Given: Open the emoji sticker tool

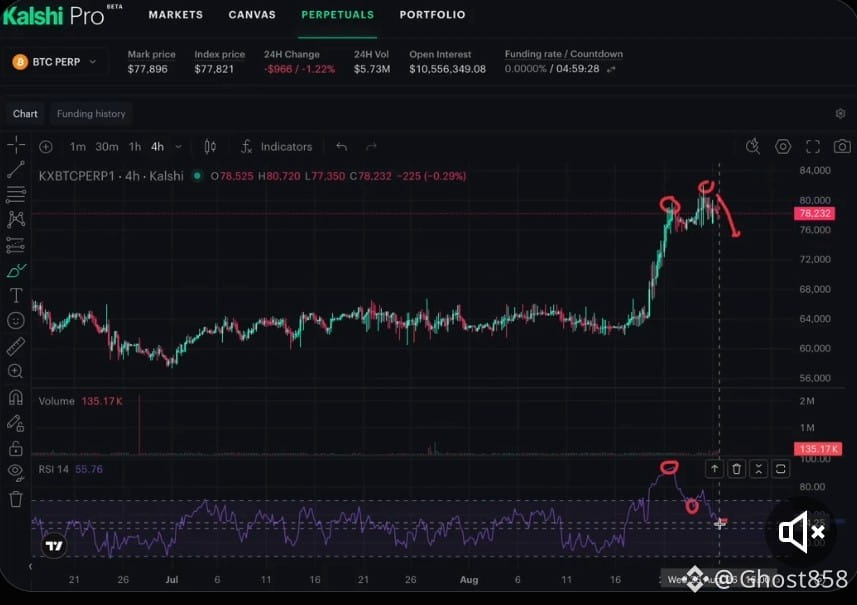Looking at the screenshot, I should [x=16, y=321].
